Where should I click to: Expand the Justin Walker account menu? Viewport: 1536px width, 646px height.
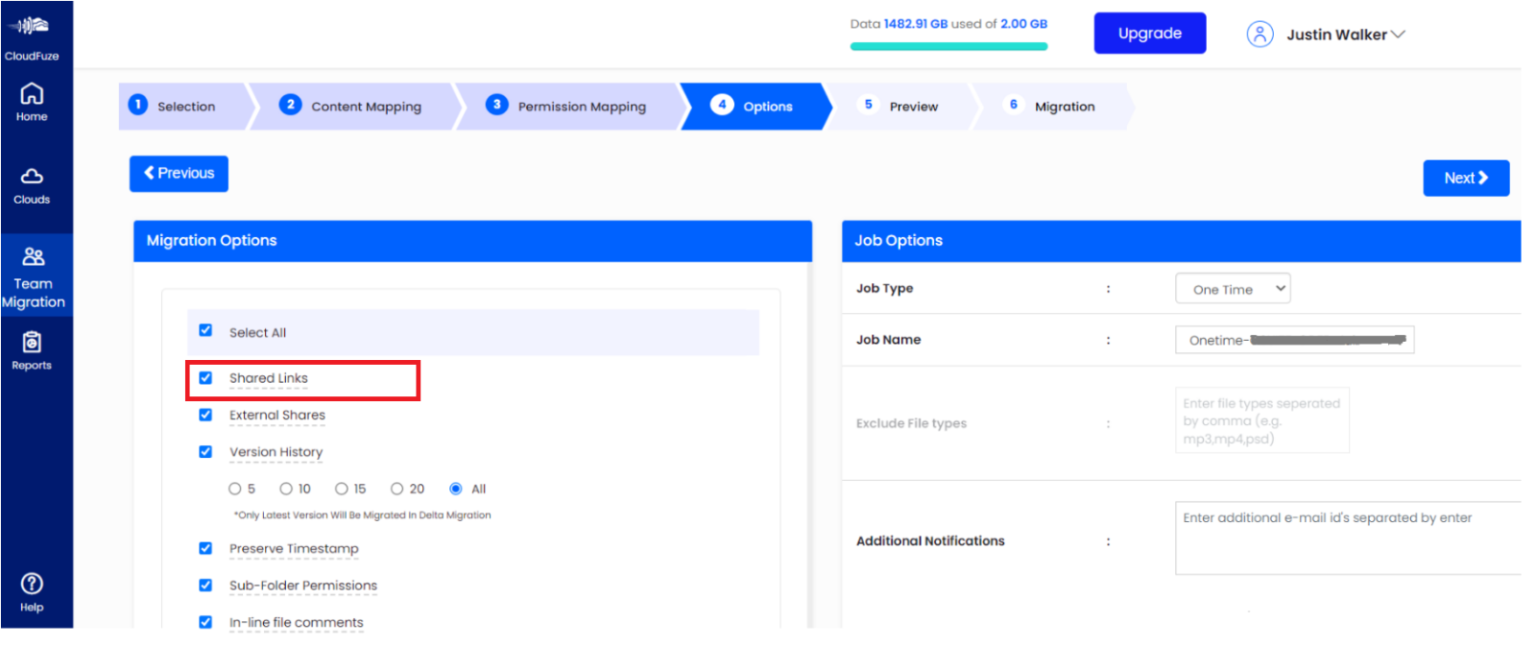[x=1345, y=35]
